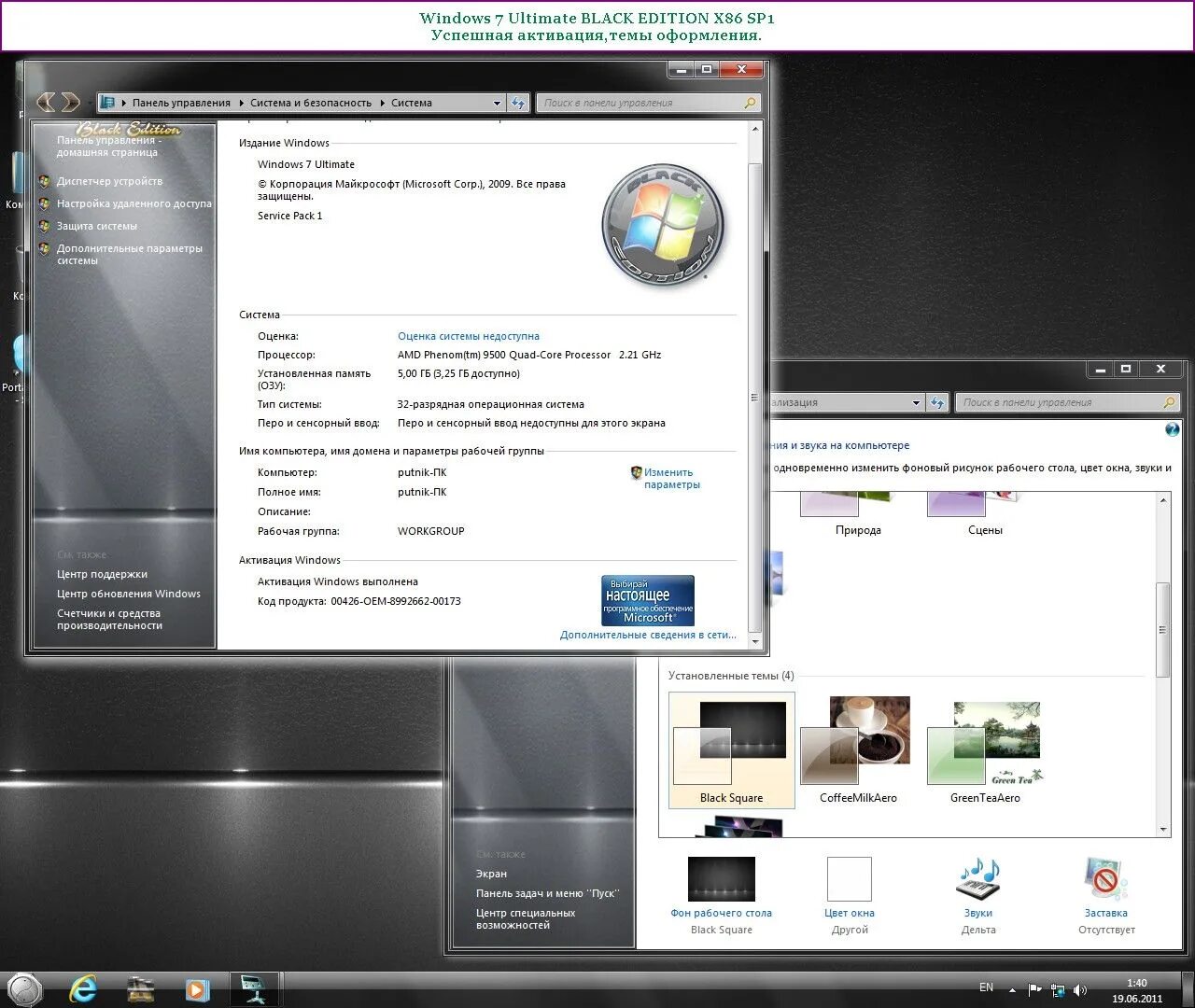Open the Personalization address bar dropdown
The image size is (1195, 1008).
[916, 402]
